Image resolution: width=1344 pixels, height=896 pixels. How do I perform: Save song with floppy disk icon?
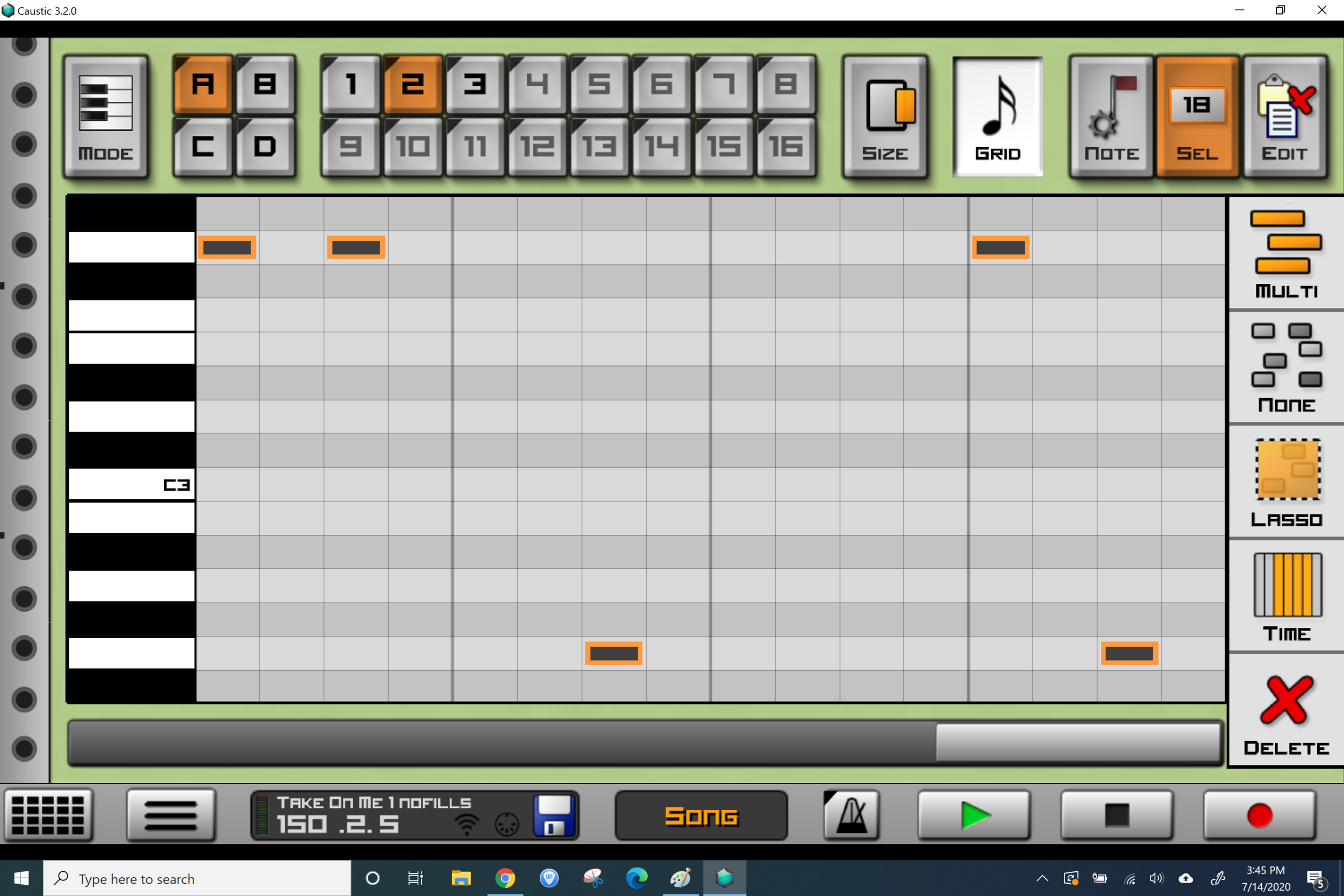click(553, 816)
